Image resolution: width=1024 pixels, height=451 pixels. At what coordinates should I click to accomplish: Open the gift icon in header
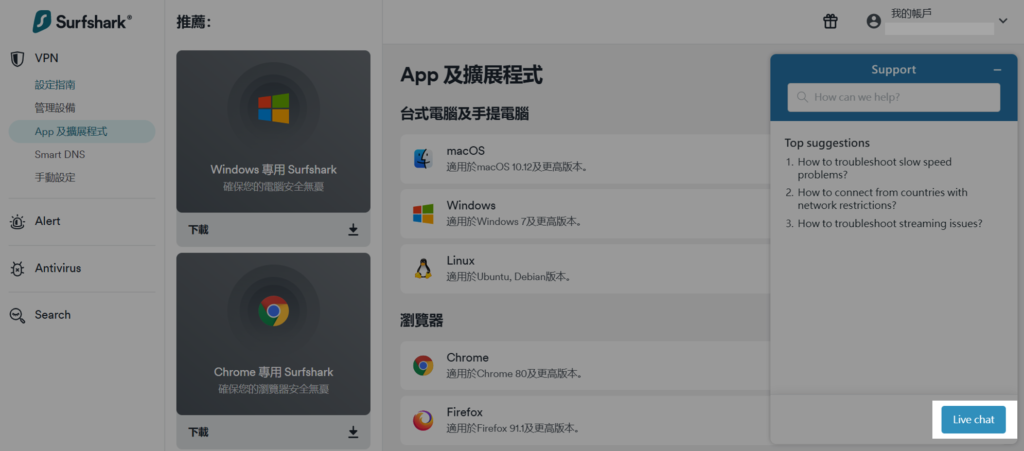pos(830,22)
